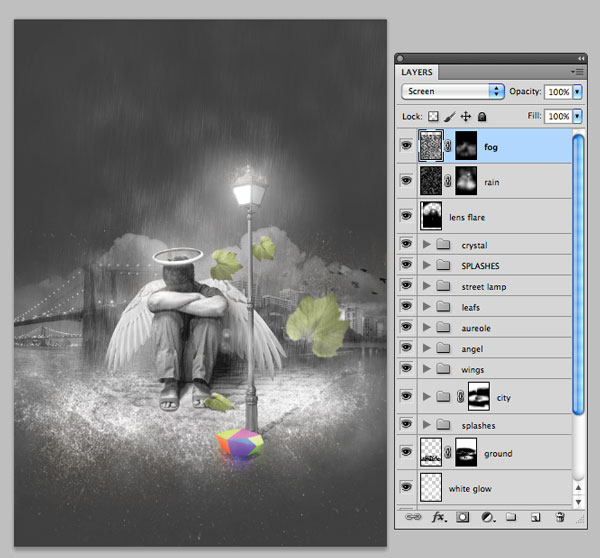The width and height of the screenshot is (600, 558).
Task: Open the Opacity slider dropdown arrow
Action: click(578, 91)
